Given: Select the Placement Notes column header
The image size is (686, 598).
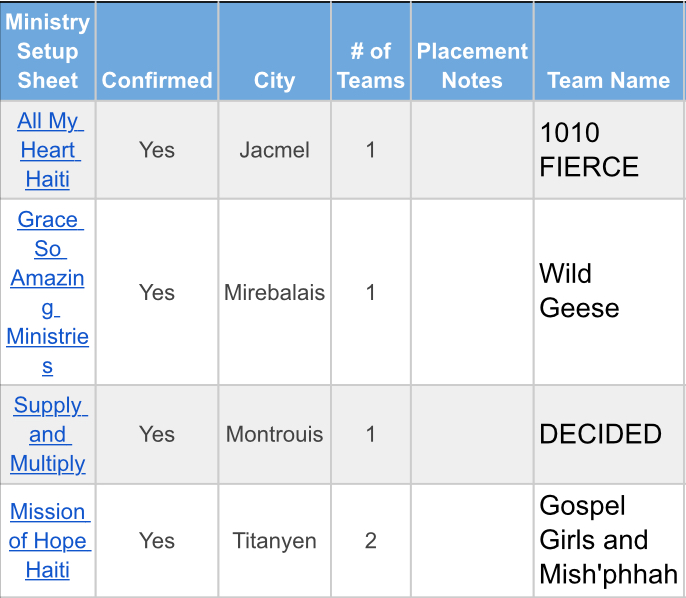Looking at the screenshot, I should point(472,66).
